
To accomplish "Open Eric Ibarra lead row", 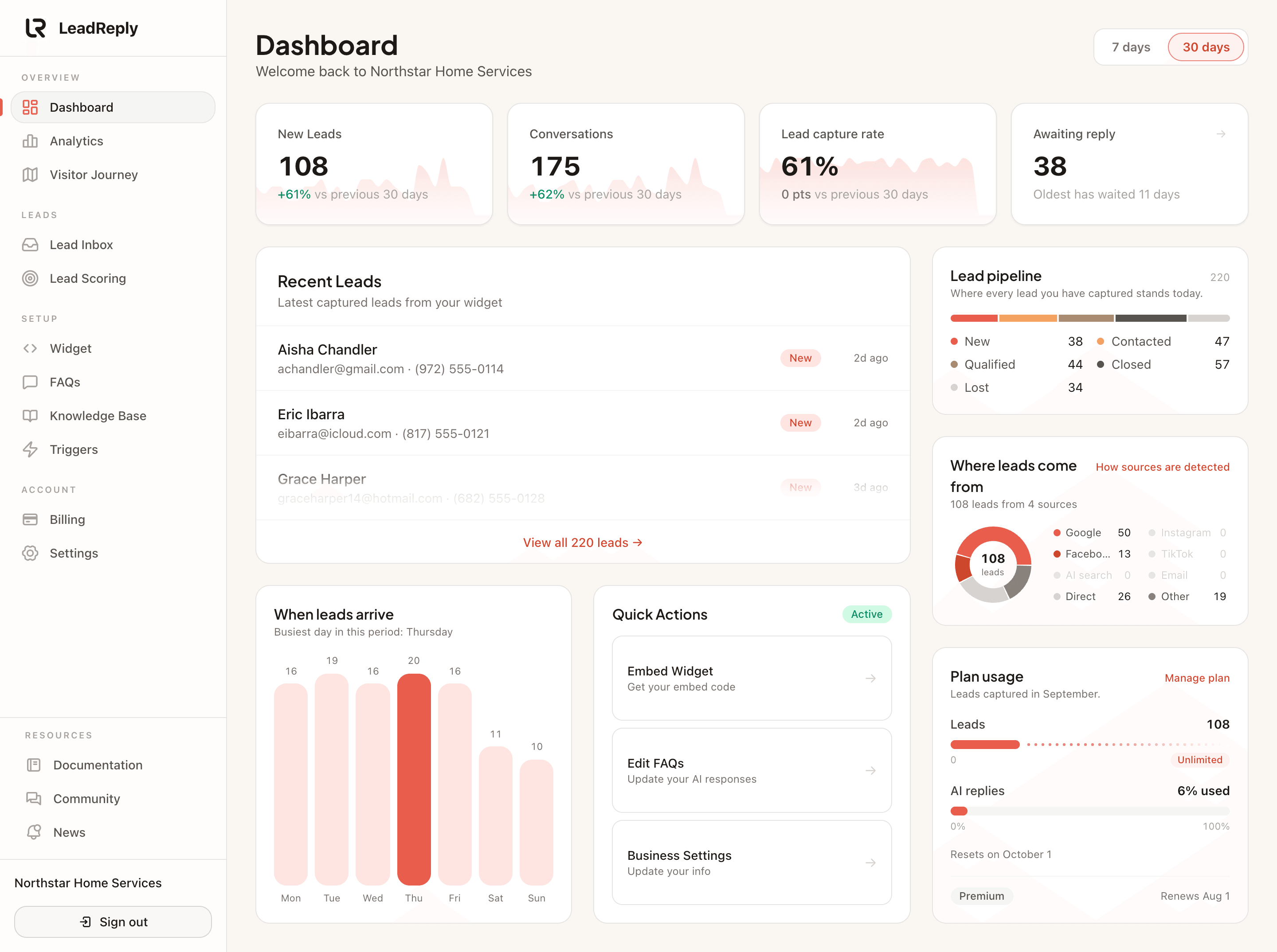I will coord(582,423).
